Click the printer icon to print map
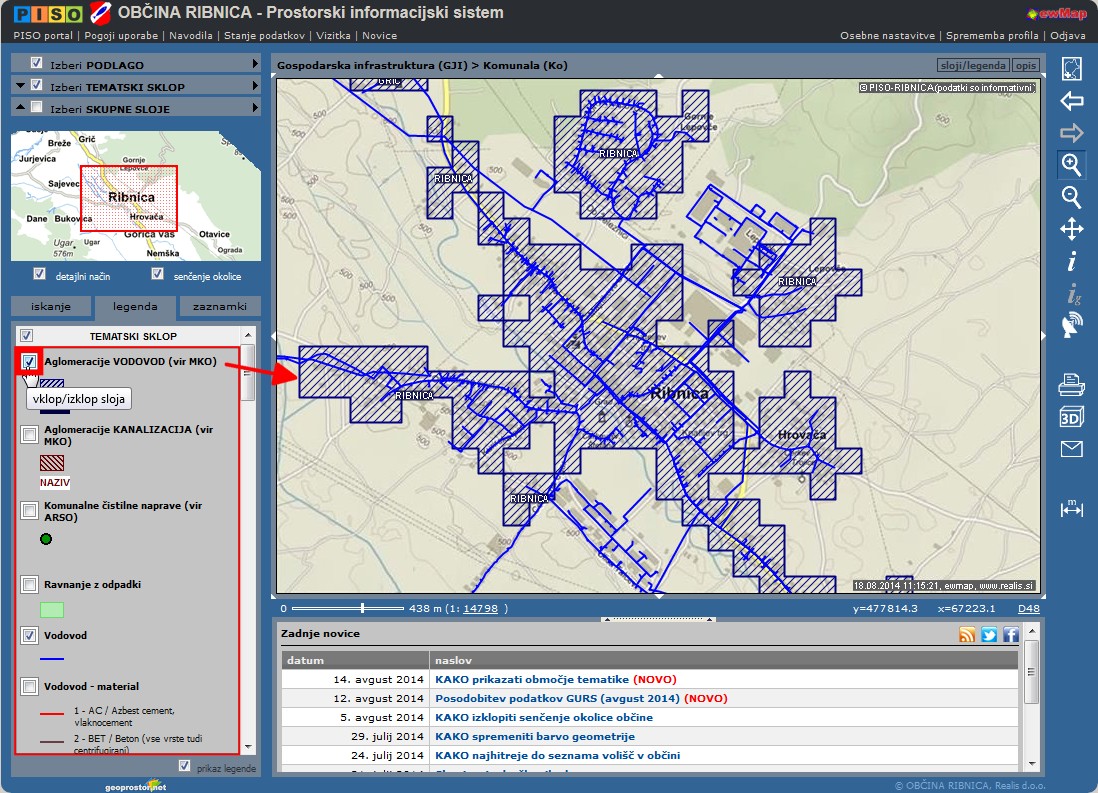The image size is (1098, 793). click(1071, 384)
